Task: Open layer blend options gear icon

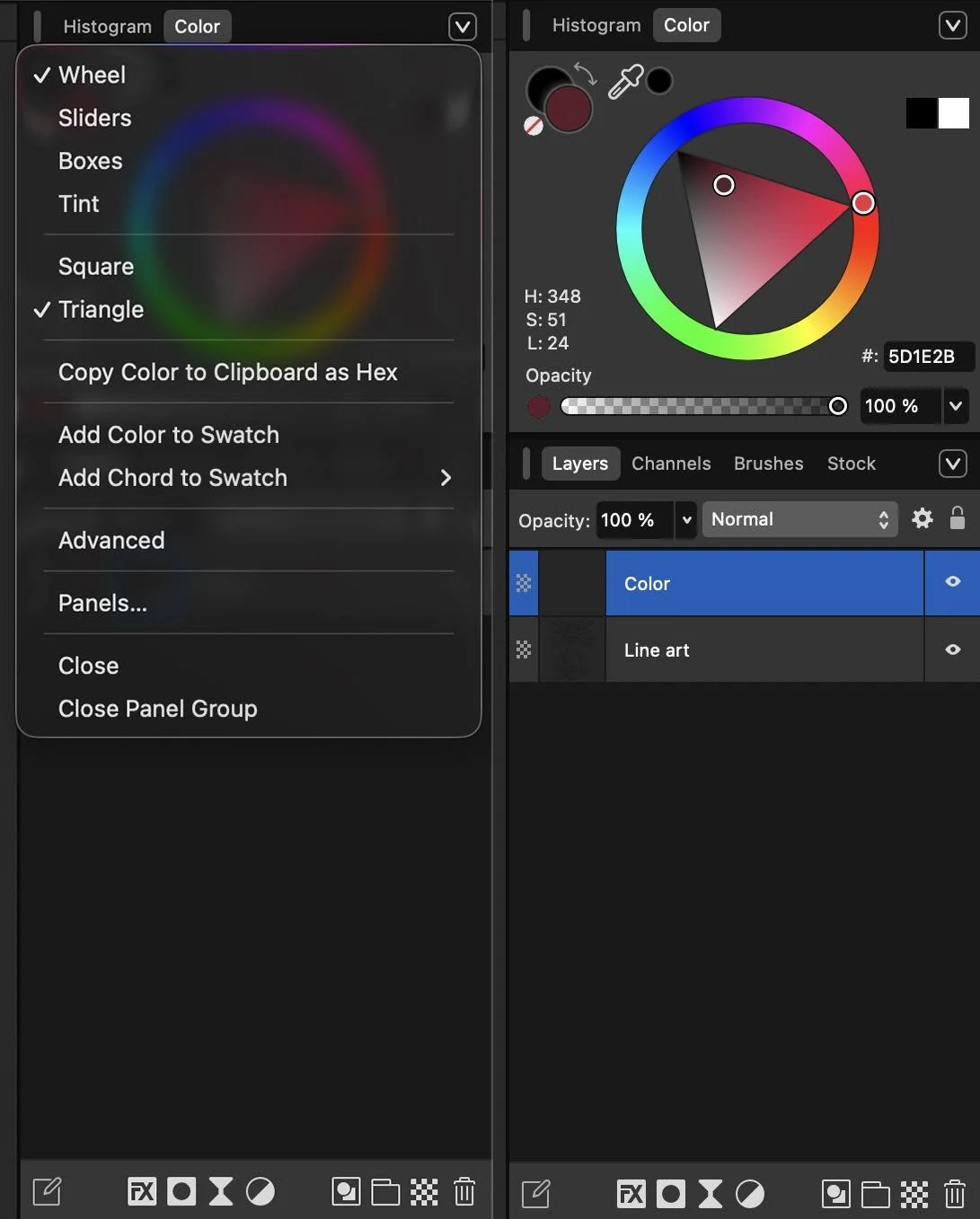Action: 923,518
